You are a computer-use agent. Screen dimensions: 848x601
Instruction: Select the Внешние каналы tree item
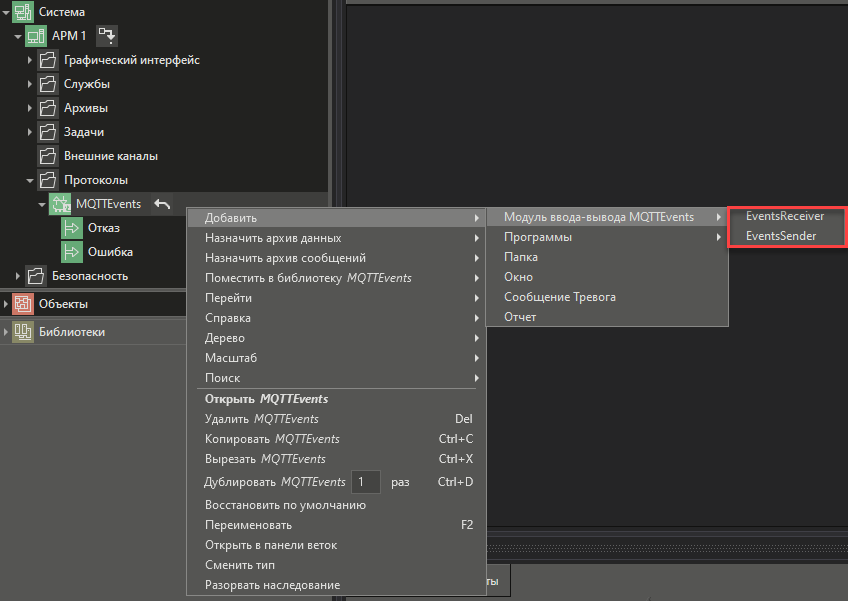pos(110,156)
